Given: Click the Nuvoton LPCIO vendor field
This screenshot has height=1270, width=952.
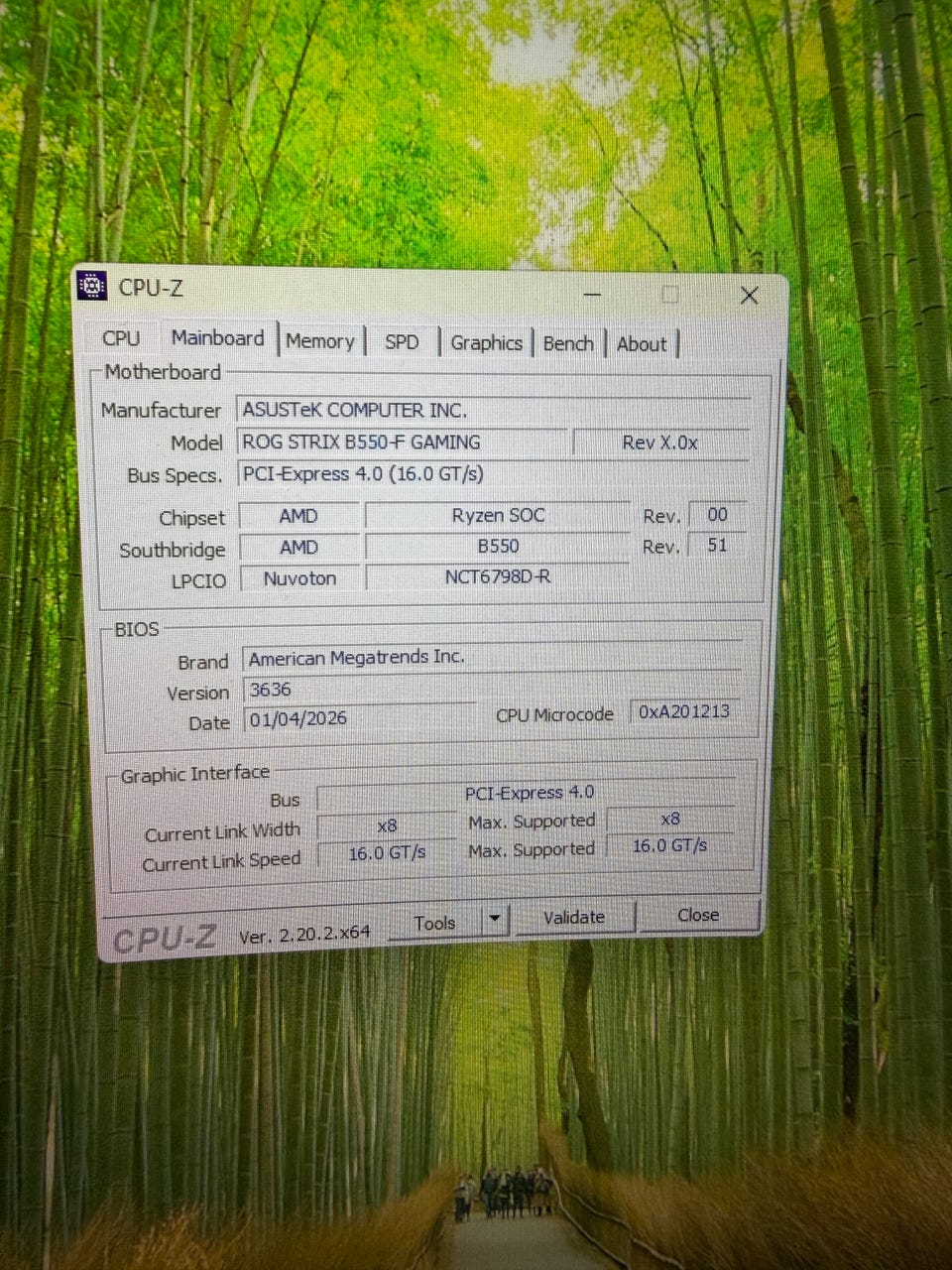Looking at the screenshot, I should click(299, 578).
